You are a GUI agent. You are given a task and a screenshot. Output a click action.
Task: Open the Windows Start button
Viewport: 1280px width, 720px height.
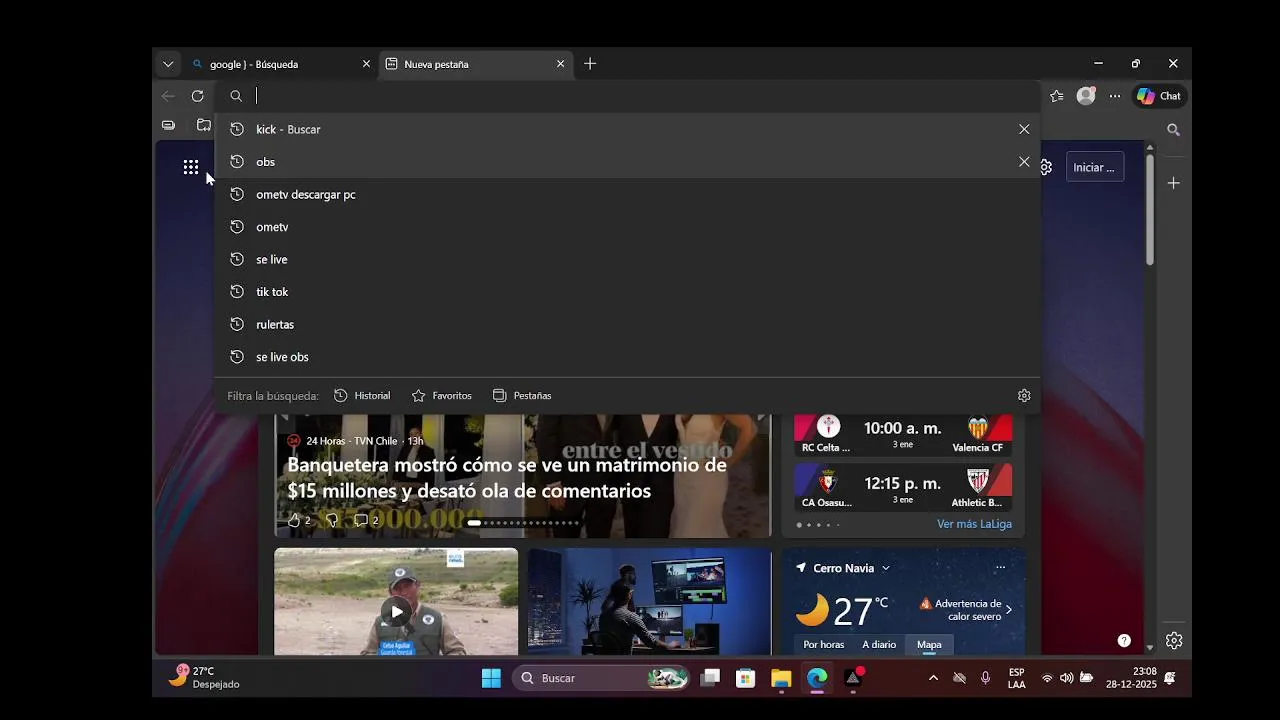point(491,678)
